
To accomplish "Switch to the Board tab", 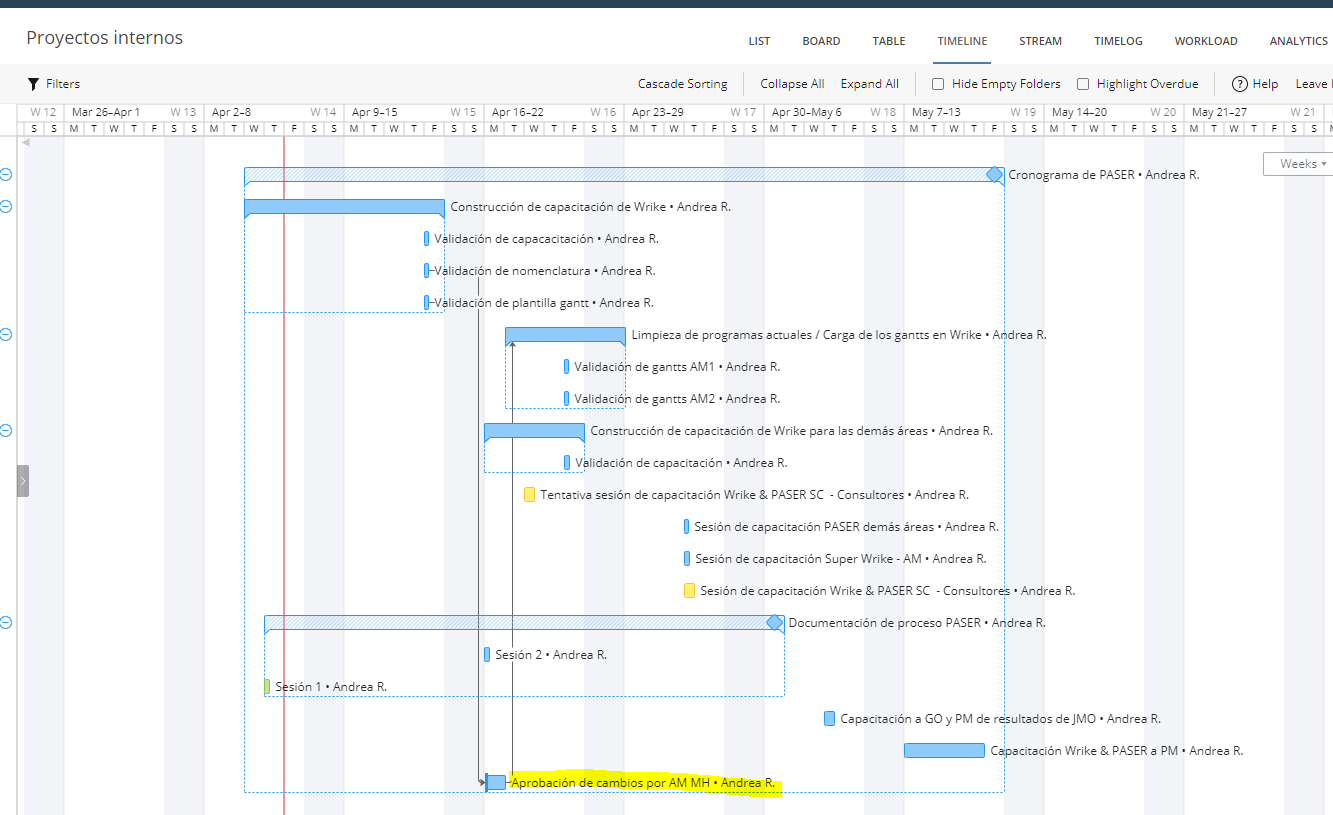I will [x=821, y=41].
